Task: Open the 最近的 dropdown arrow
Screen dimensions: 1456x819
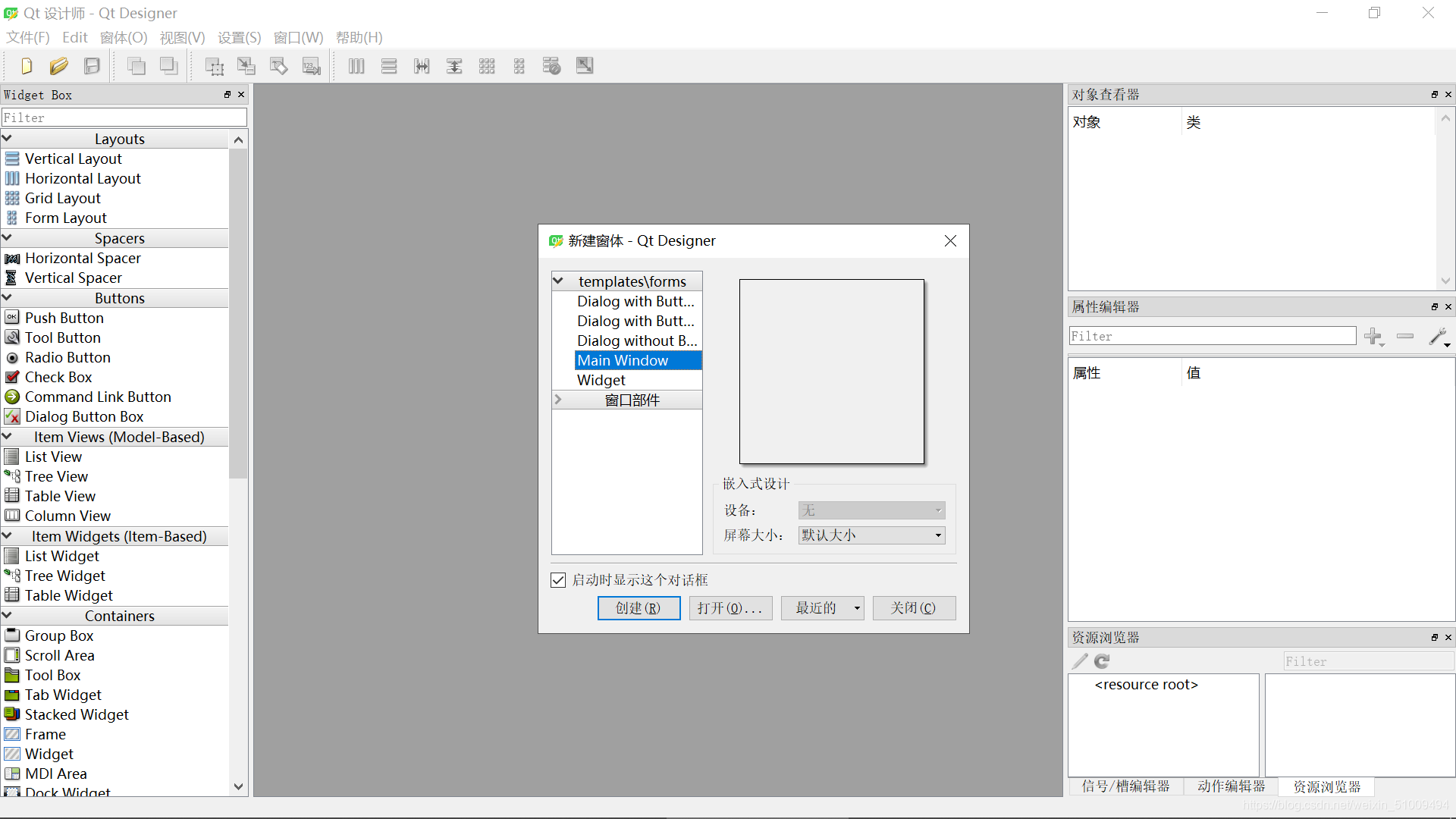Action: pyautogui.click(x=857, y=608)
